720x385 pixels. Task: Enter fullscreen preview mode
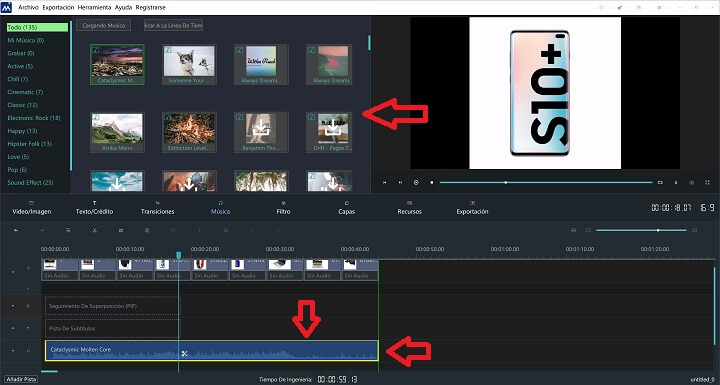[707, 182]
